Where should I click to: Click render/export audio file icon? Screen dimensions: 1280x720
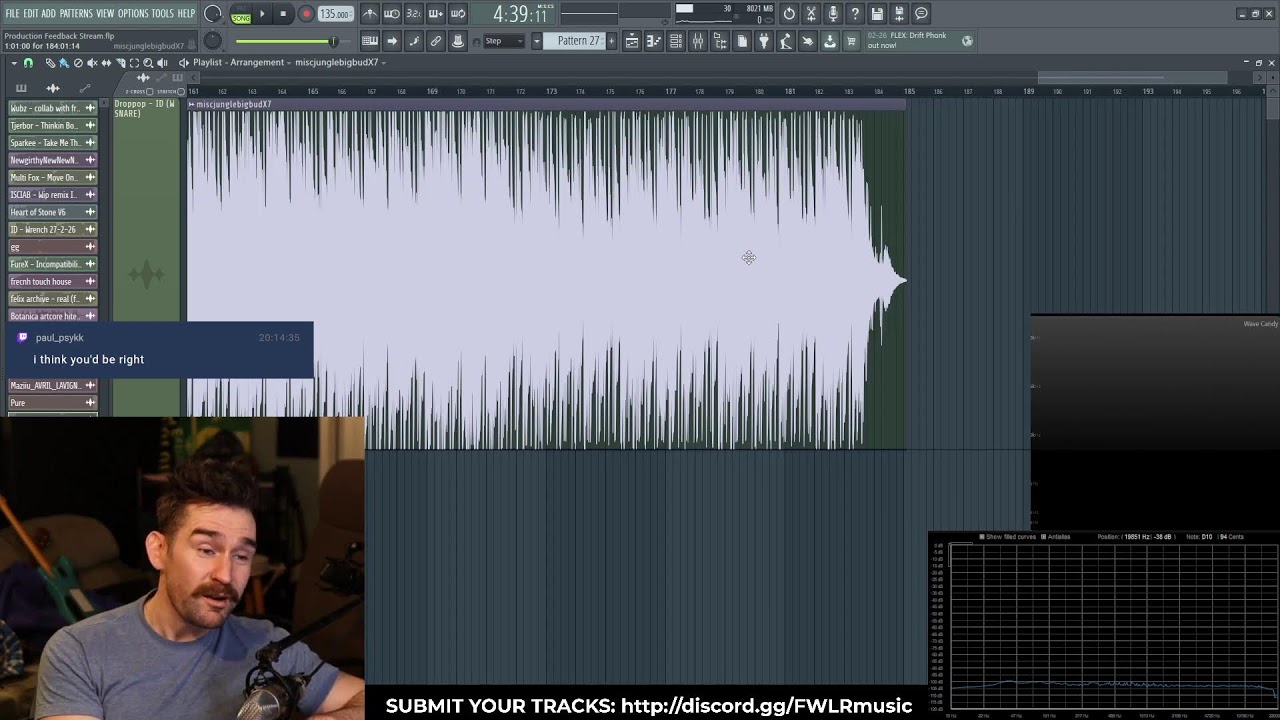coord(899,14)
